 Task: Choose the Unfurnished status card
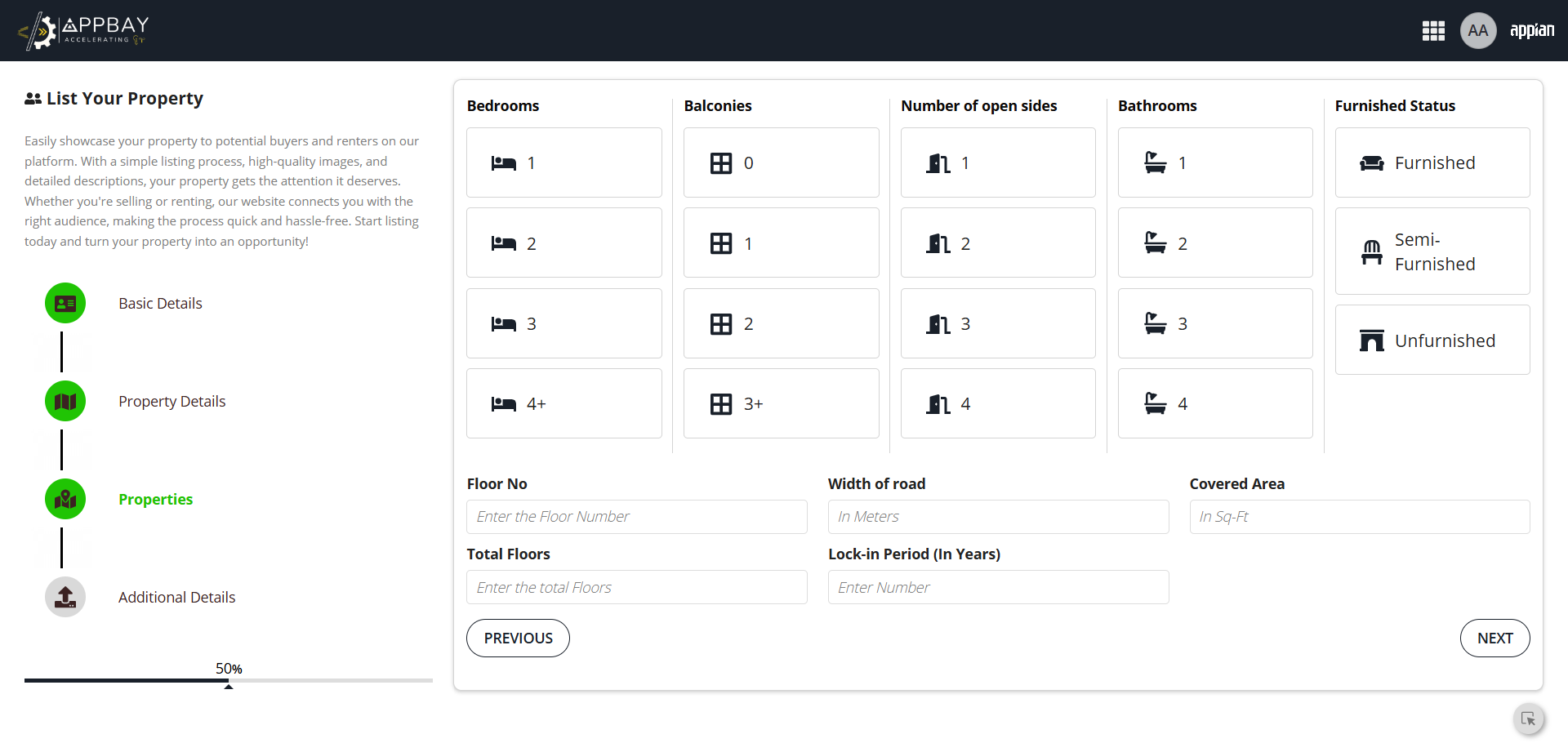1432,340
